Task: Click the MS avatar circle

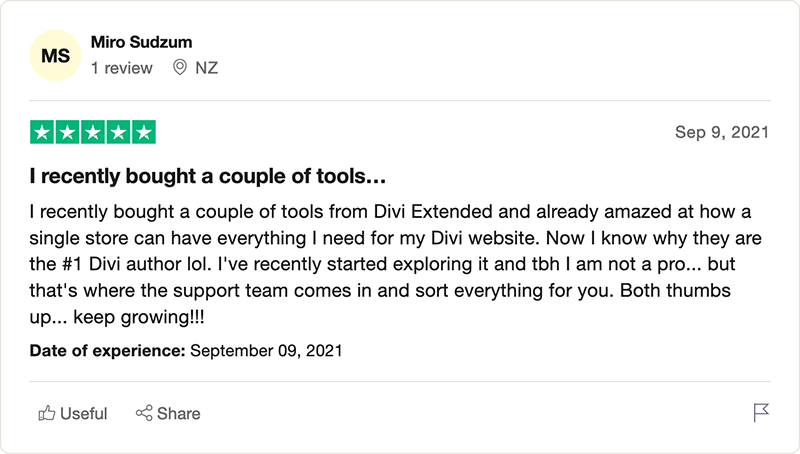Action: tap(55, 56)
